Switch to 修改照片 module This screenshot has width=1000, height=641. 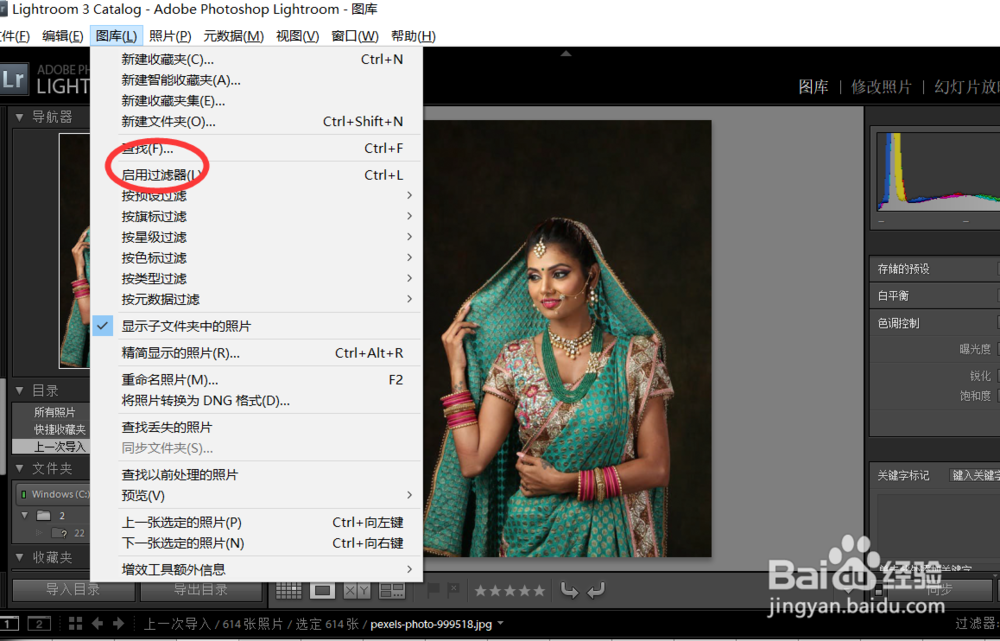coord(881,87)
